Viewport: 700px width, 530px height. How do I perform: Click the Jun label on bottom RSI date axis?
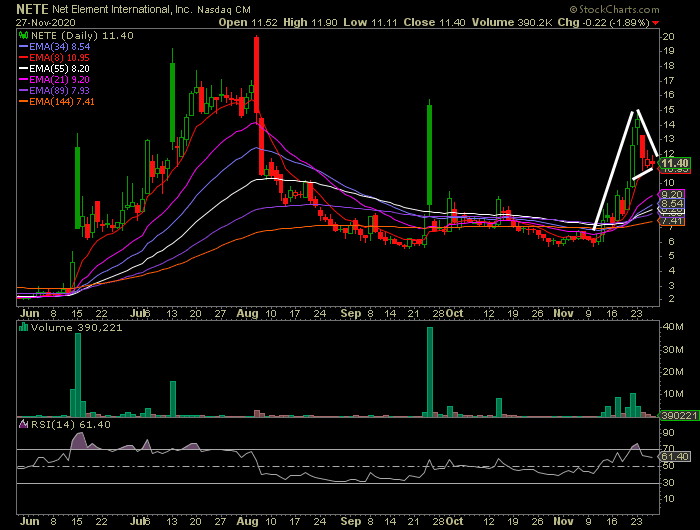(29, 522)
